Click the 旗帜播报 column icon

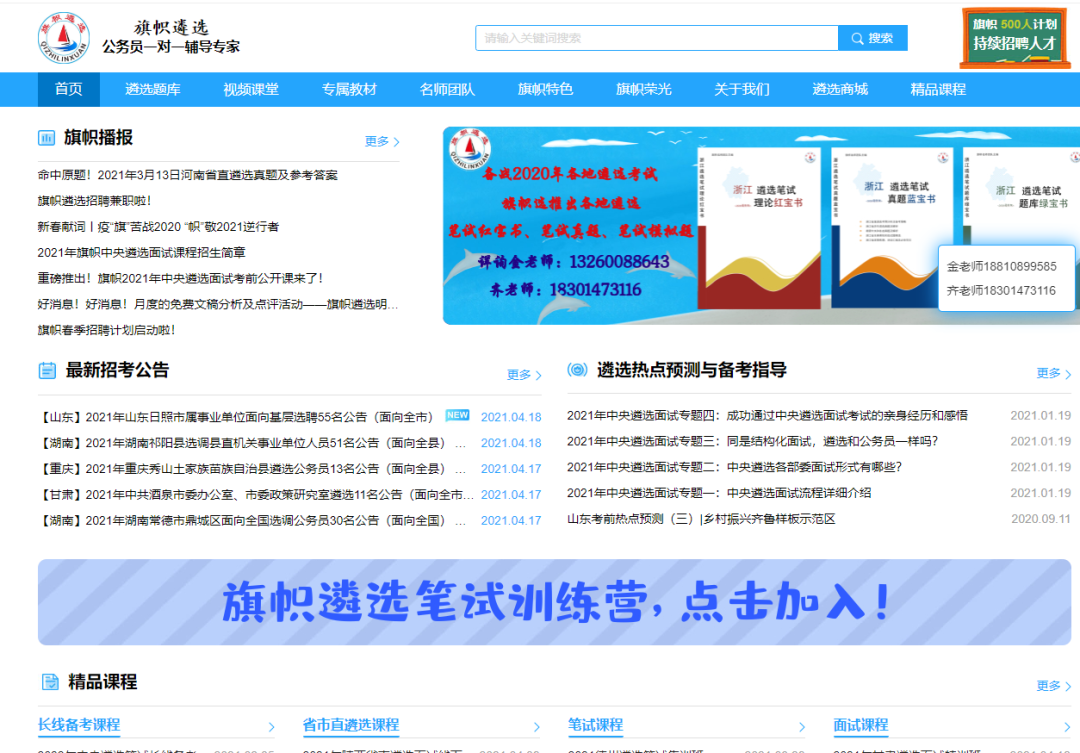point(48,137)
